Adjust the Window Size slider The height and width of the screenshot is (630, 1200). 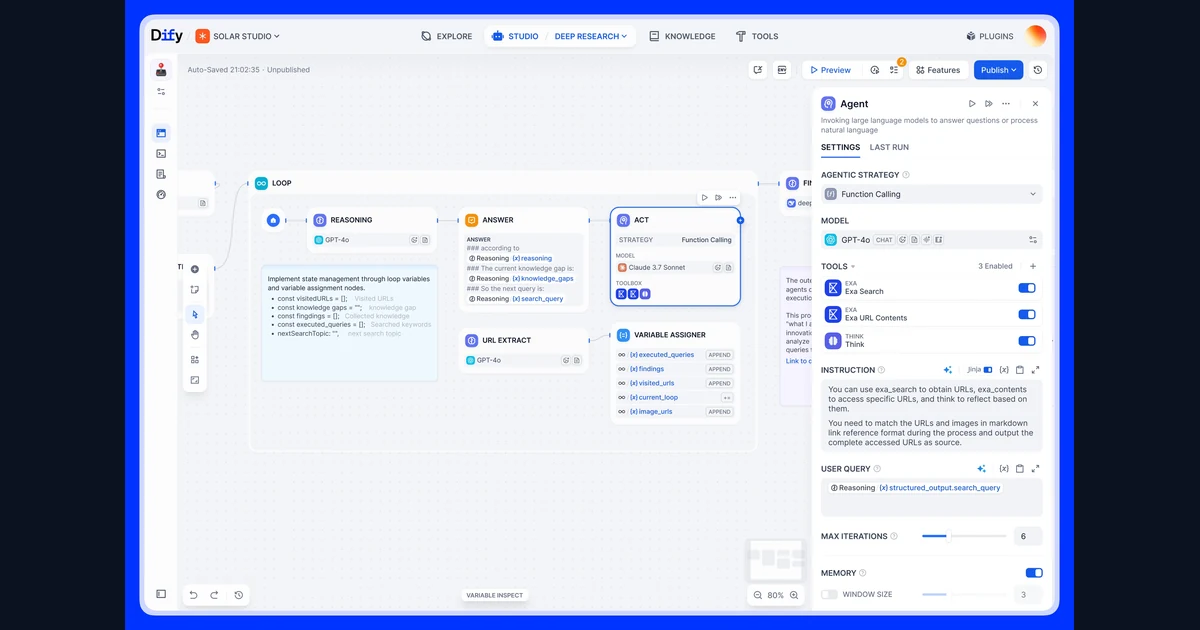[x=964, y=595]
